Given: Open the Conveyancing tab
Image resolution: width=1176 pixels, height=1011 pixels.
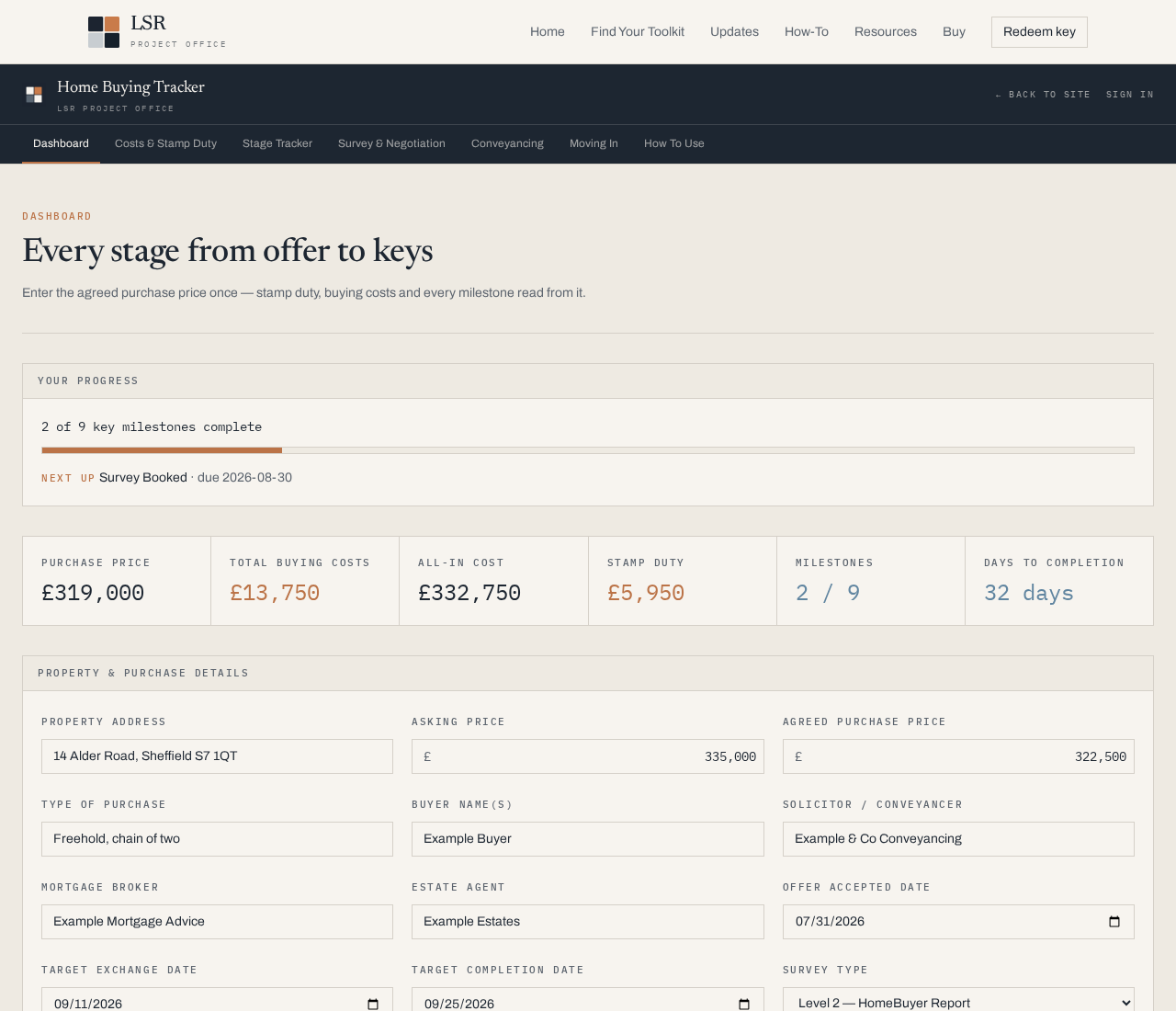Looking at the screenshot, I should [x=507, y=144].
